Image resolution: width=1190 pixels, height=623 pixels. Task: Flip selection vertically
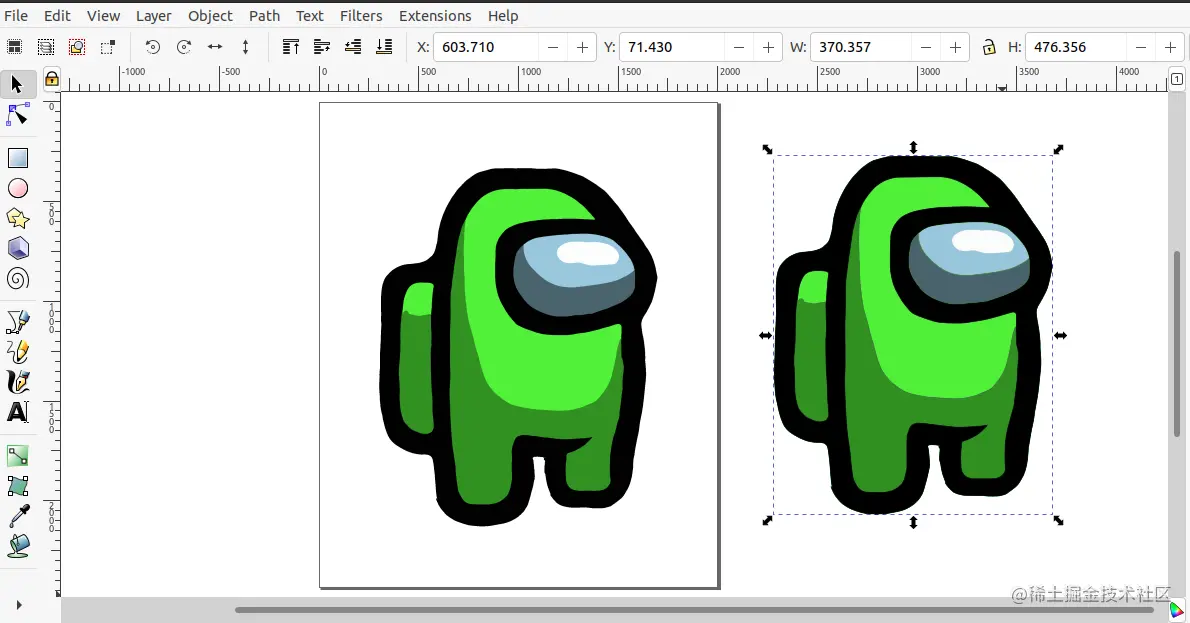(x=245, y=47)
